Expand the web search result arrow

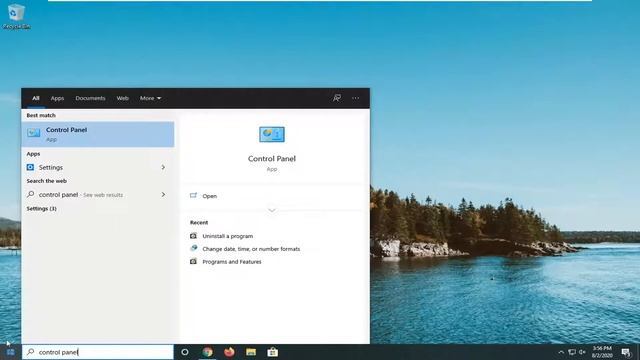(163, 195)
